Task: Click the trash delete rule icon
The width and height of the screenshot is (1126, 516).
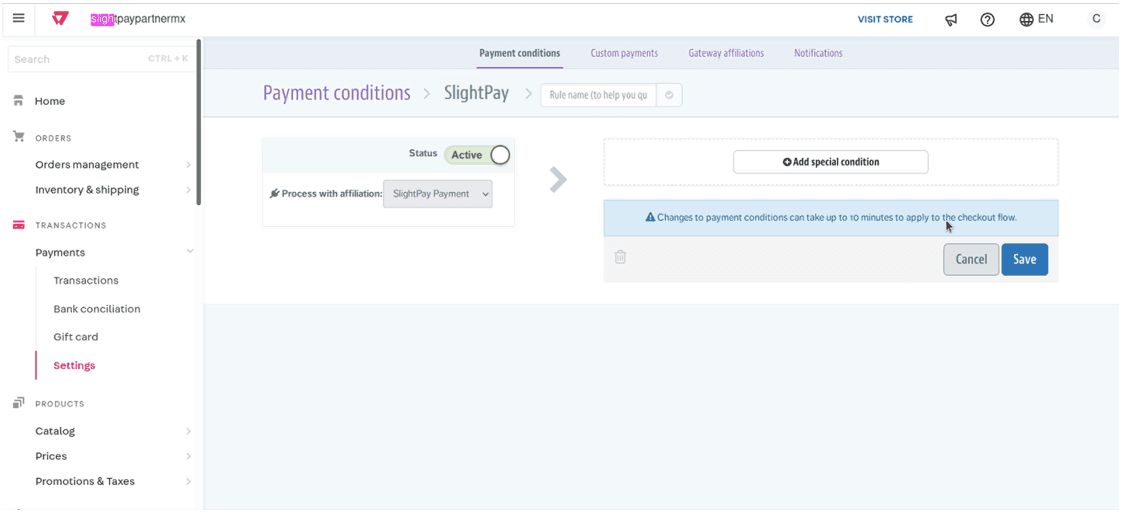Action: 620,257
